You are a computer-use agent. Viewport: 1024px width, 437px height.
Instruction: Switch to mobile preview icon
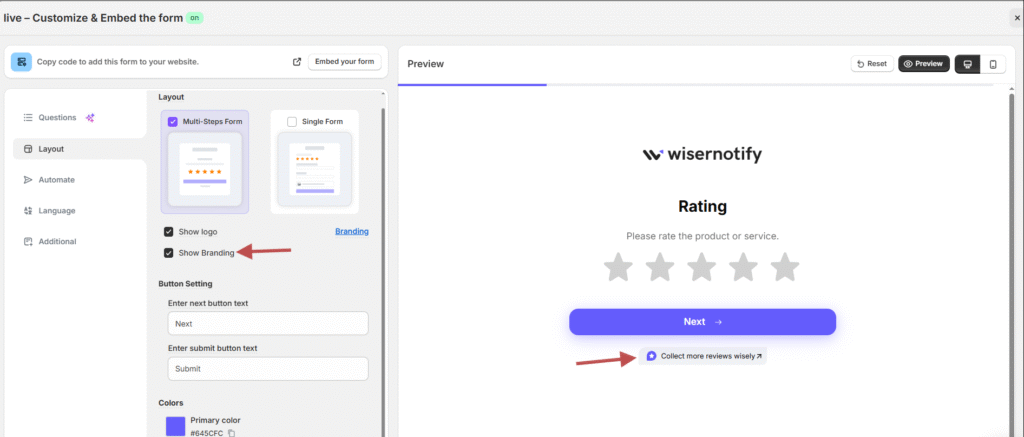992,64
